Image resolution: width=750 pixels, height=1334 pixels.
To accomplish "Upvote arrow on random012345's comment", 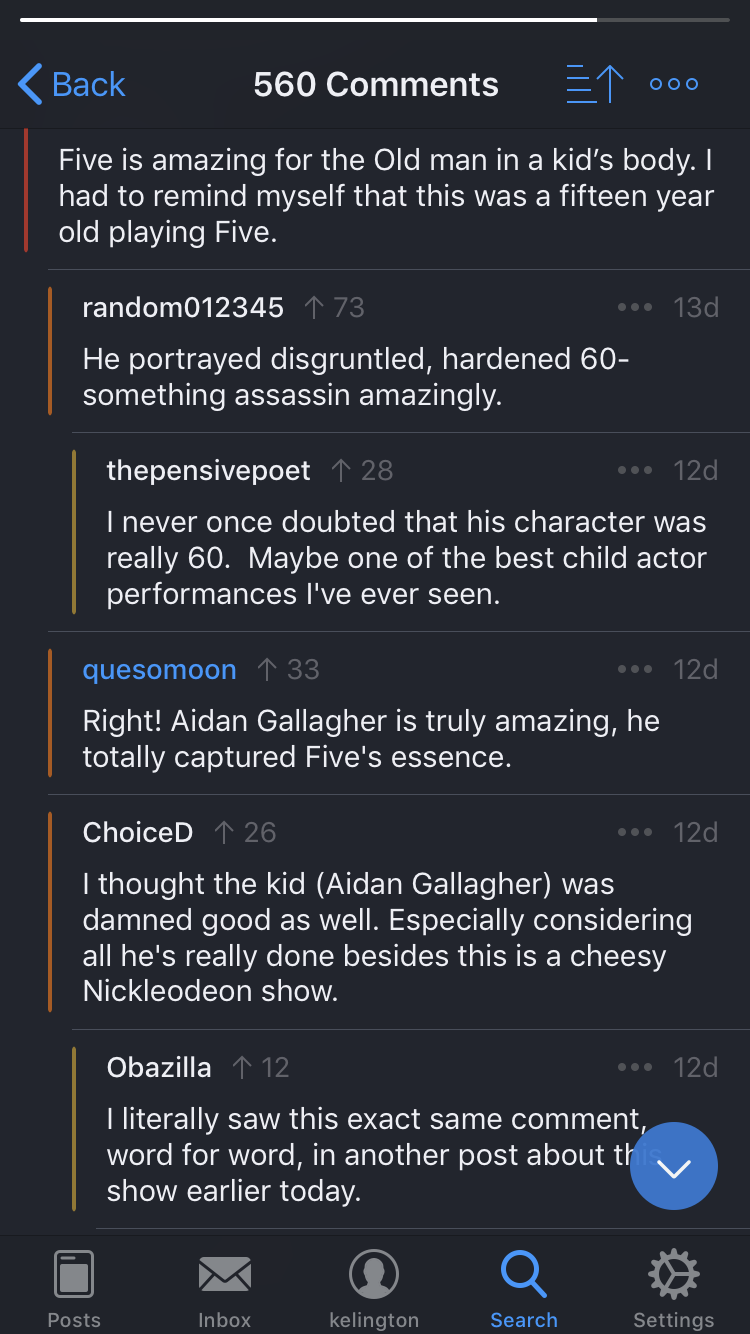I will [x=314, y=307].
